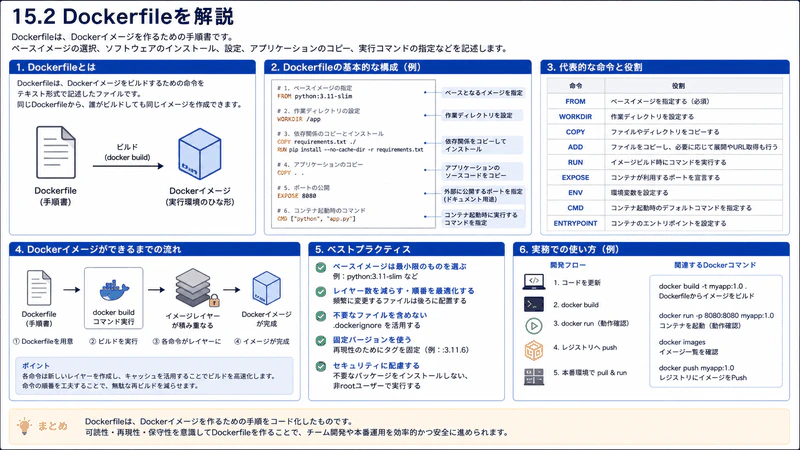Click the orange registry box icon for push step

click(534, 350)
